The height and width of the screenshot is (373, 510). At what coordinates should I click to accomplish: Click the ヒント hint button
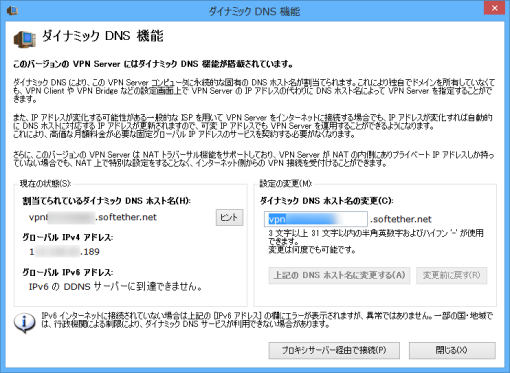click(x=229, y=217)
